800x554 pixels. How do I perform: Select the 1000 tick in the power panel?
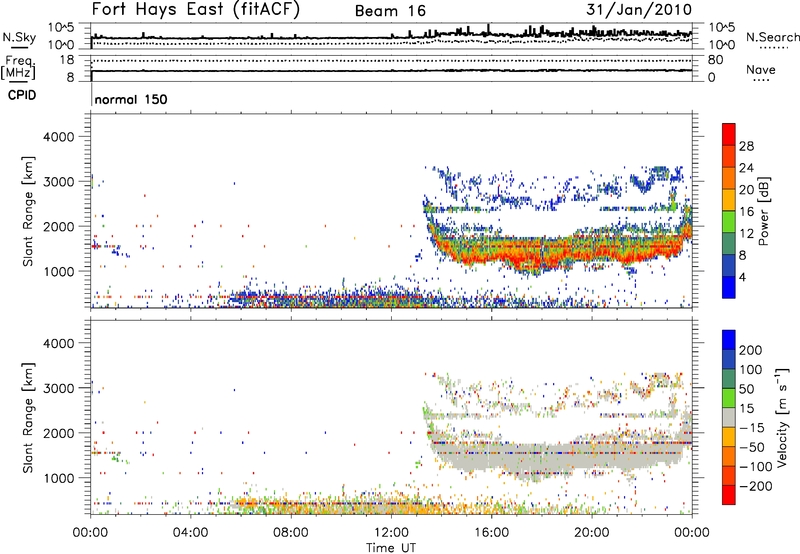pos(58,271)
